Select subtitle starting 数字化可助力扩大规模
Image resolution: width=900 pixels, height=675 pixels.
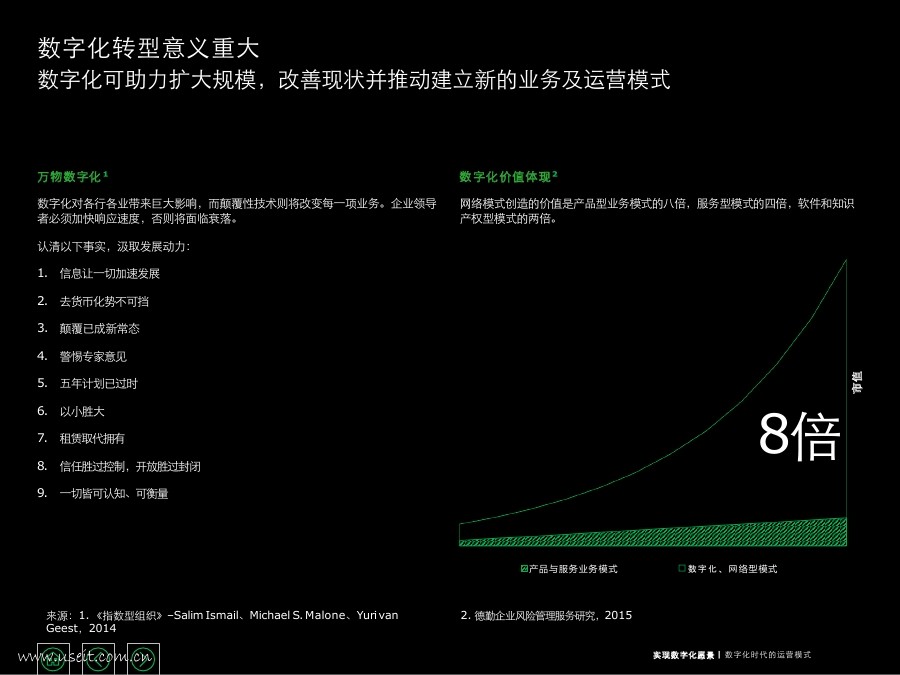pyautogui.click(x=354, y=80)
